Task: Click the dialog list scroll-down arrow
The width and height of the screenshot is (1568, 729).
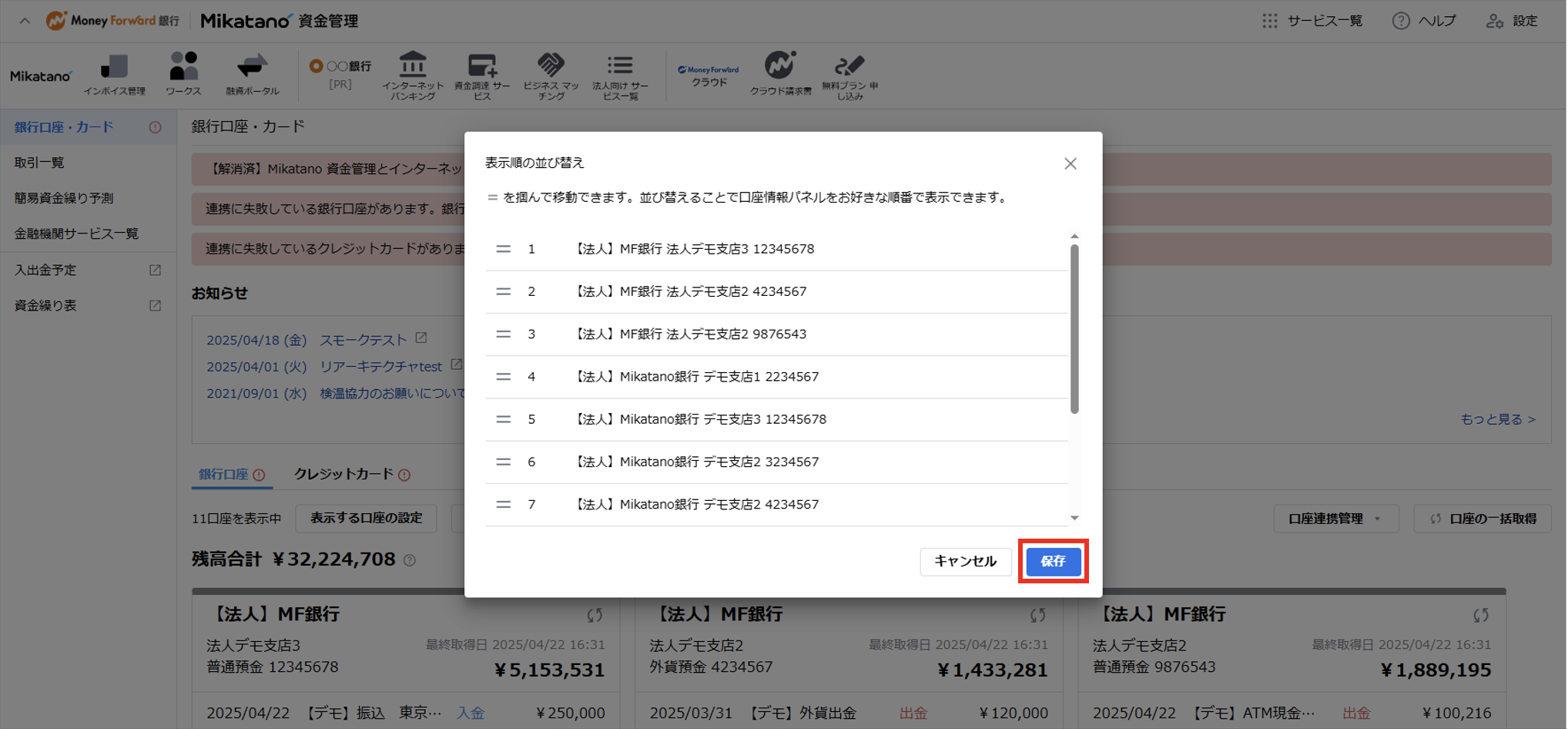Action: (1074, 518)
